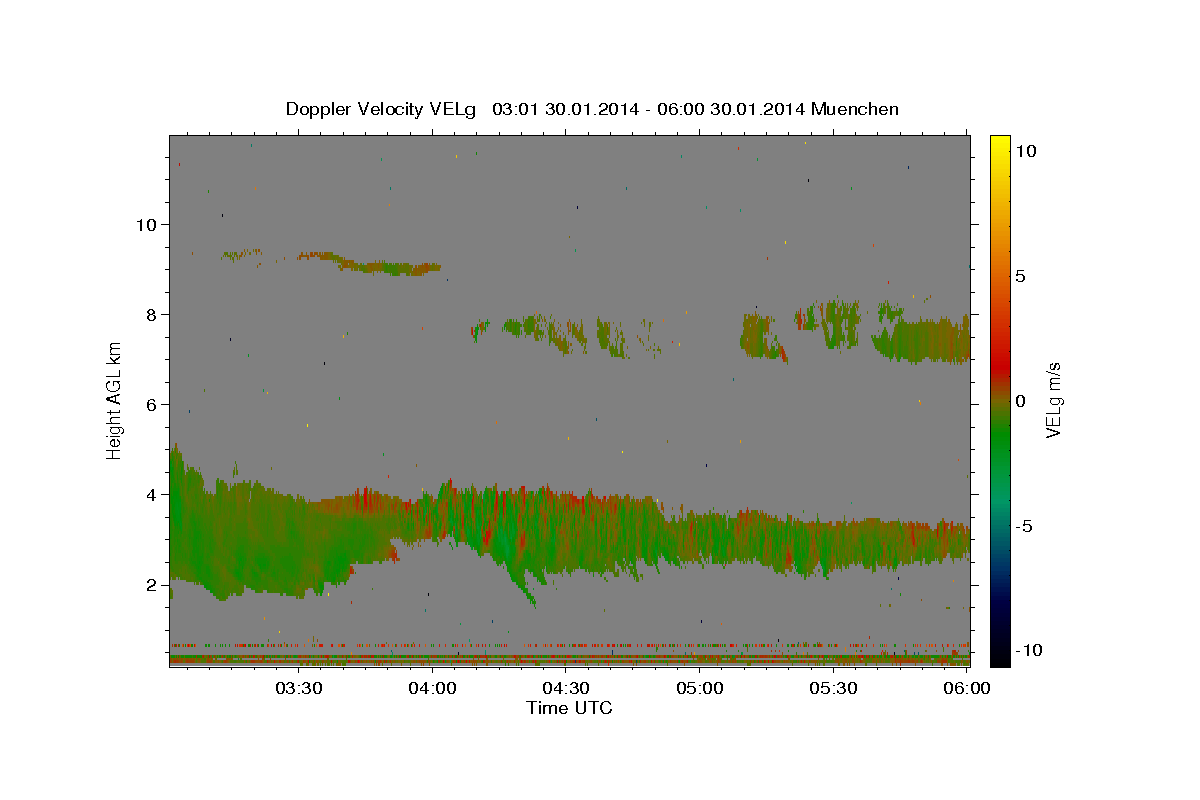1200x800 pixels.
Task: Click the end date '06:00 30.01.2014' in title
Action: [x=731, y=109]
